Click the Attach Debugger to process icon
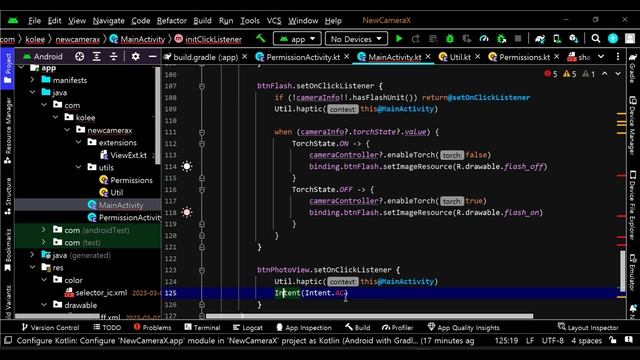 [501, 39]
